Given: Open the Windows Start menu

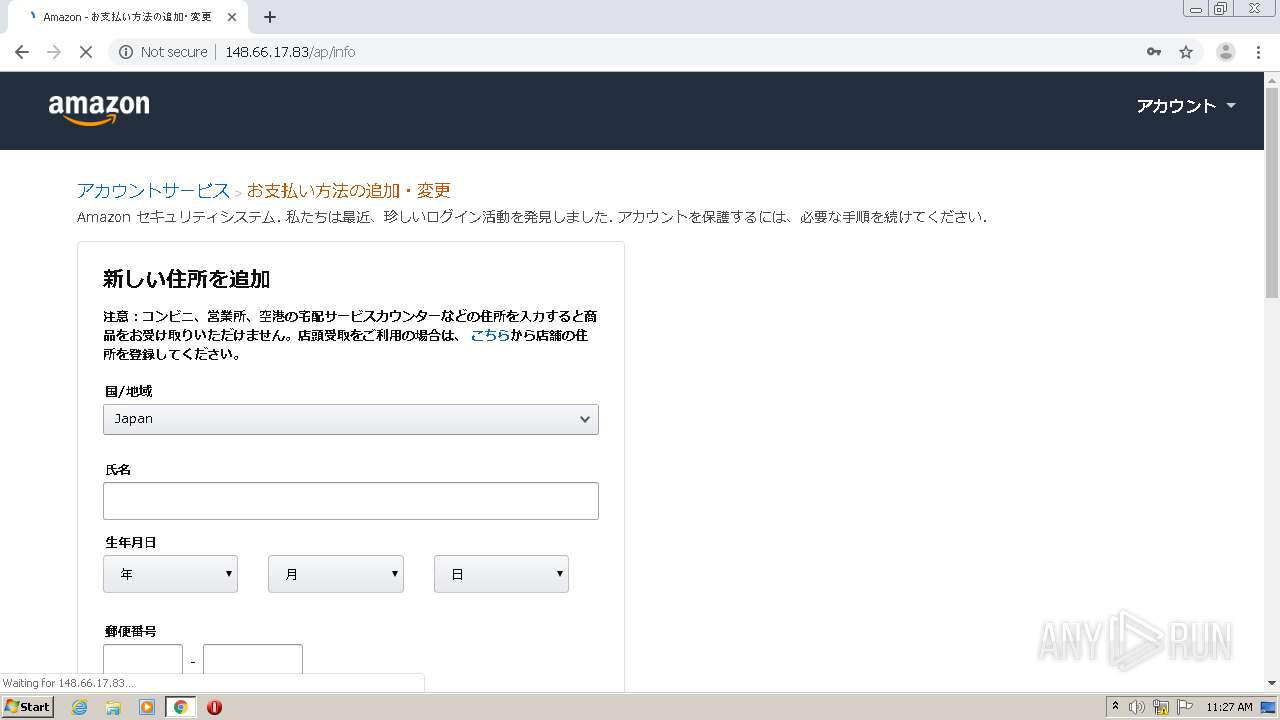Looking at the screenshot, I should coord(27,707).
